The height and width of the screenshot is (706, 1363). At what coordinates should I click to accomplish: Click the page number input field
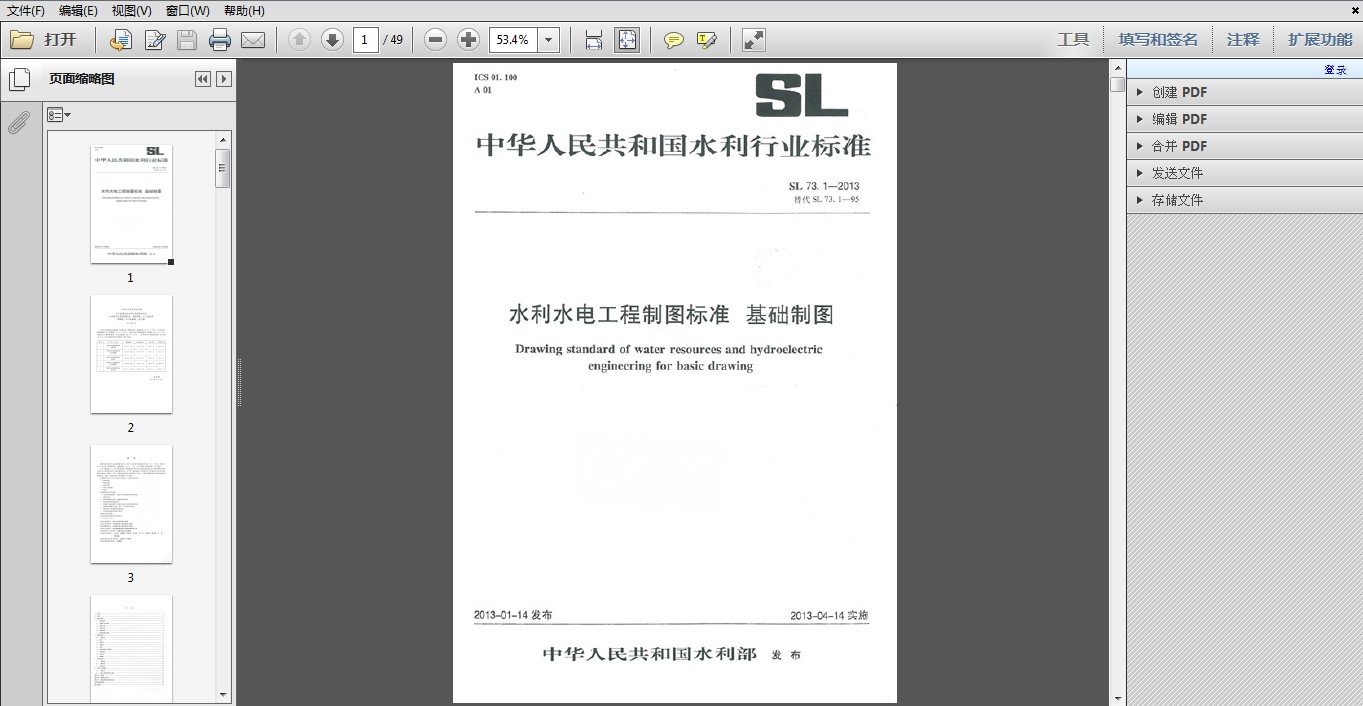(x=365, y=40)
